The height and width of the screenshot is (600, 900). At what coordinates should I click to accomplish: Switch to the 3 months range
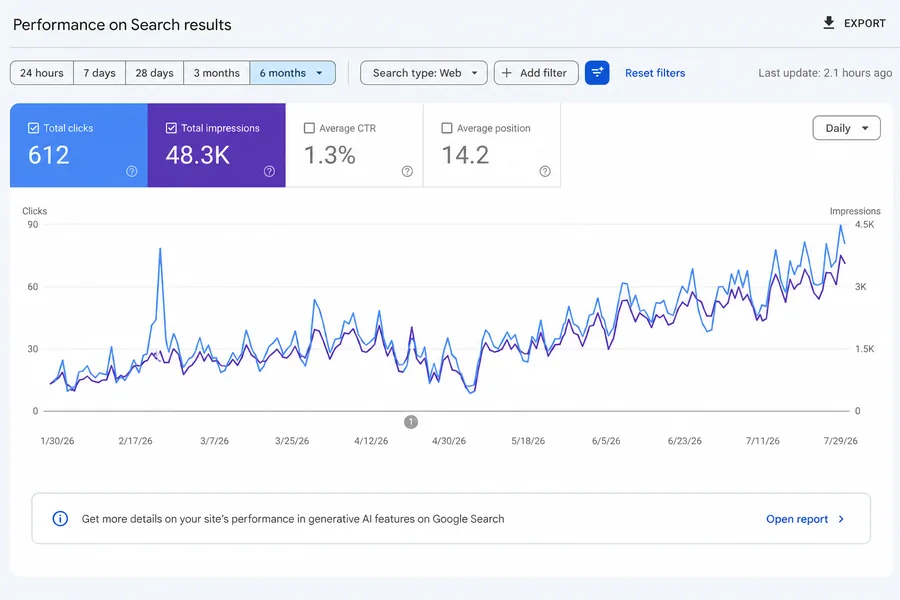[x=216, y=73]
